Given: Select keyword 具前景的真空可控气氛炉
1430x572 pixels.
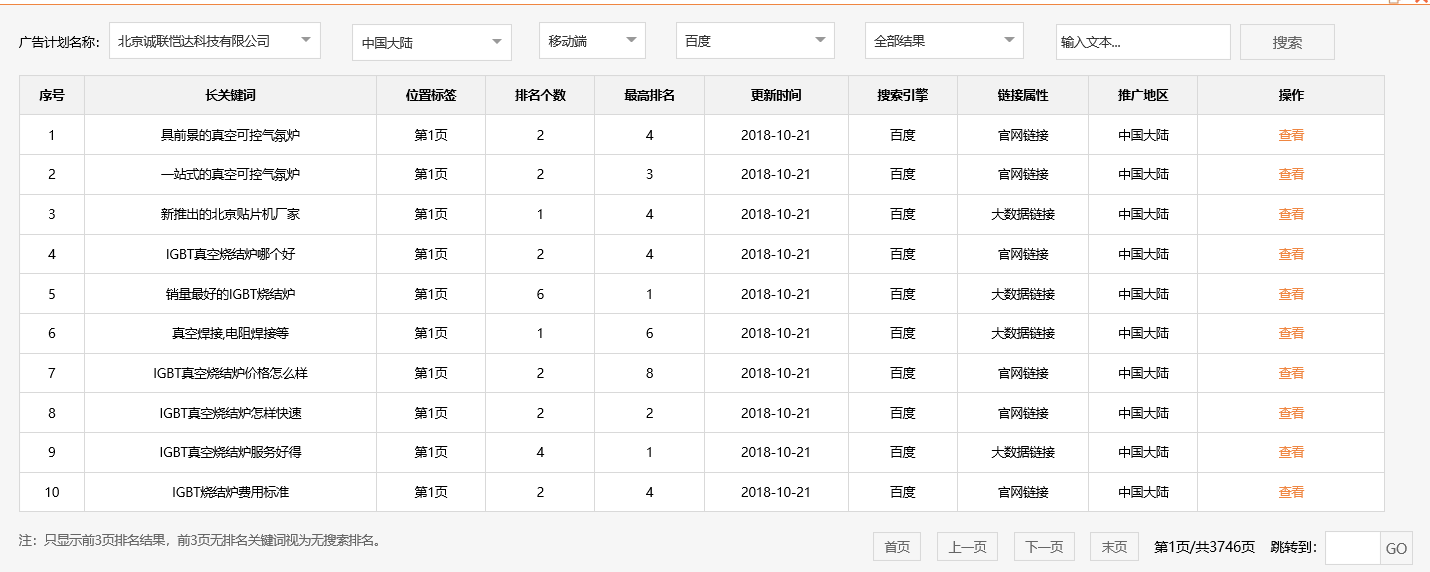Looking at the screenshot, I should click(231, 135).
